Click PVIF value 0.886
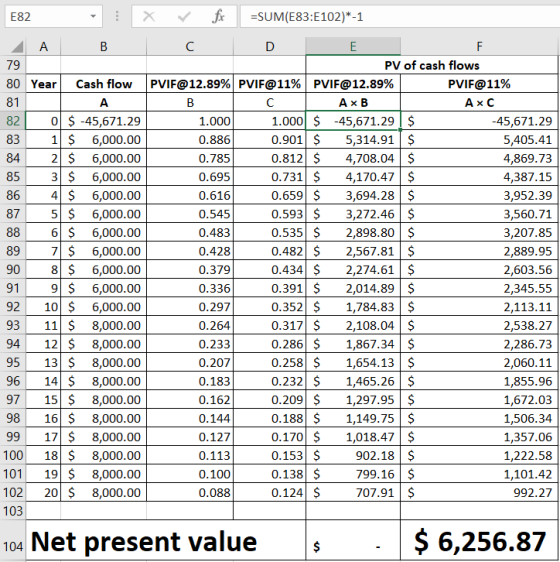 [190, 139]
